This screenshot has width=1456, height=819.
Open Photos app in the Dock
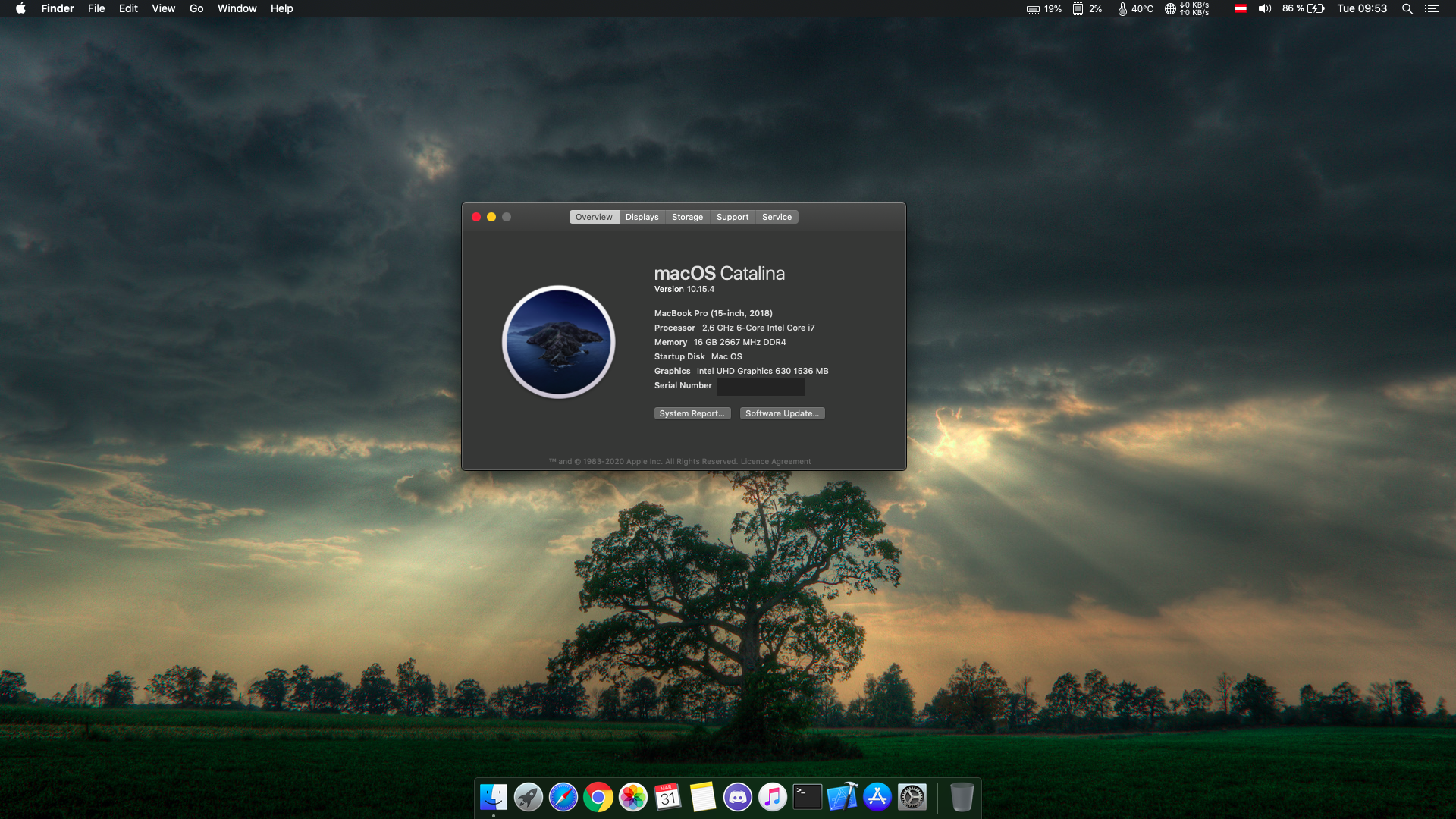click(x=633, y=797)
